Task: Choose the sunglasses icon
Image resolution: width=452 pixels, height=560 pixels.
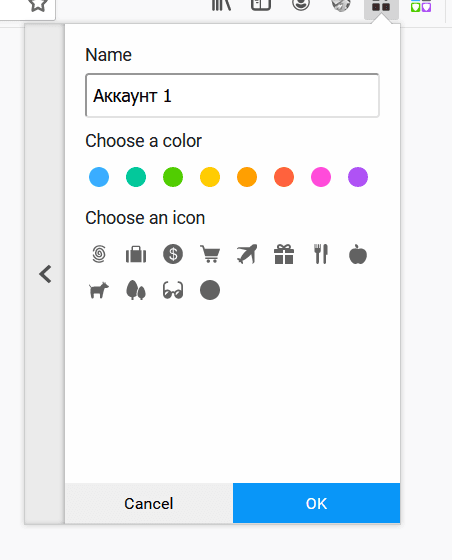Action: tap(173, 290)
